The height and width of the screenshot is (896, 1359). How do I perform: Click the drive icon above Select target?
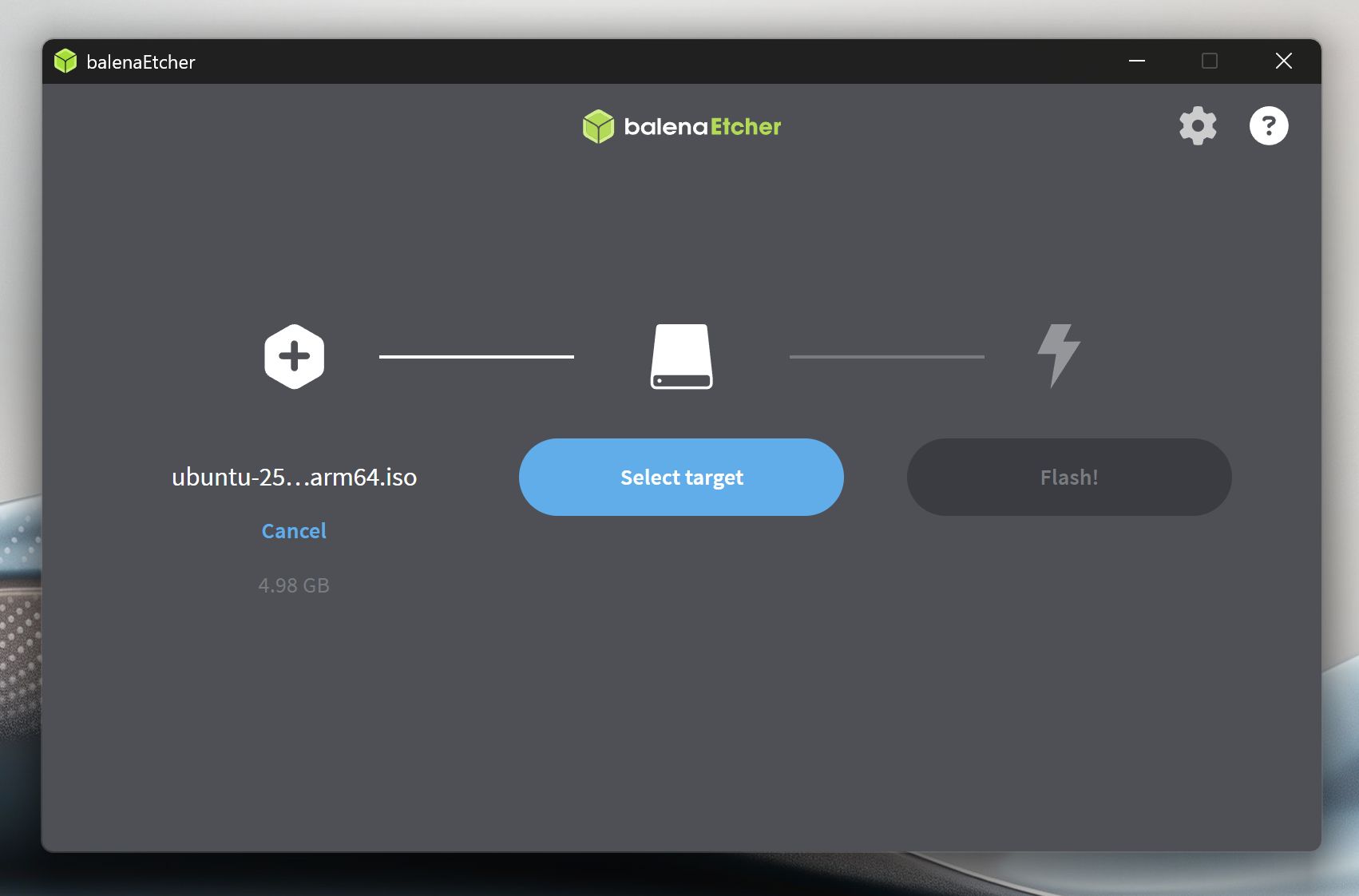(x=681, y=356)
